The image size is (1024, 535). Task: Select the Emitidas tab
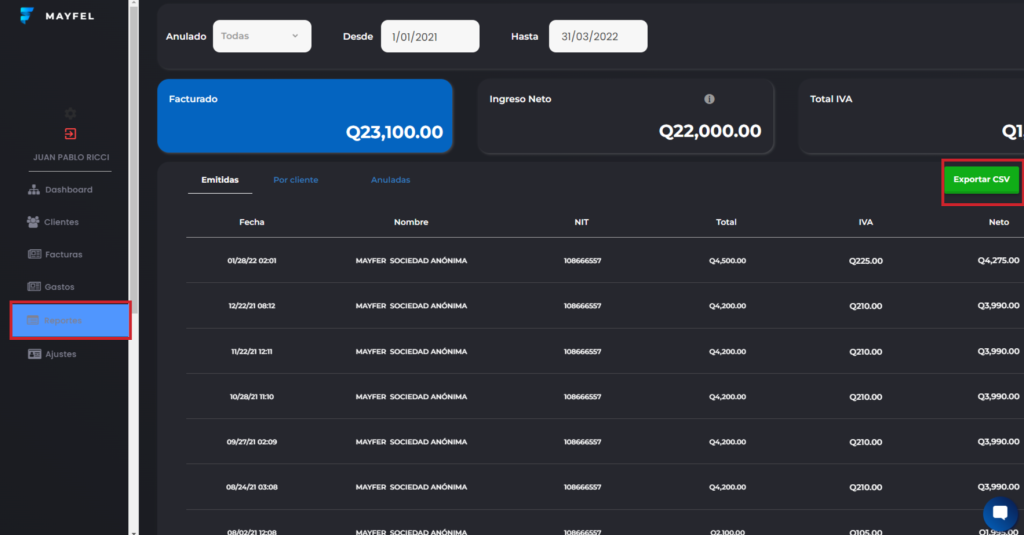point(220,180)
